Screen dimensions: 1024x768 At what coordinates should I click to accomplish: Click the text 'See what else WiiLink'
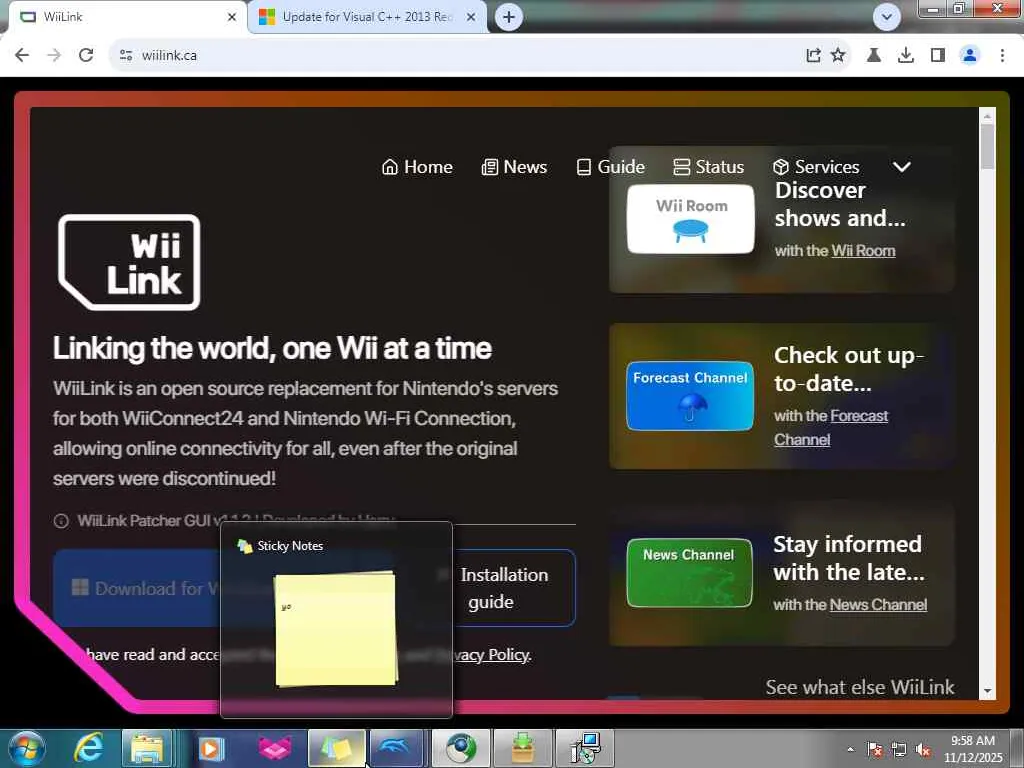[x=859, y=687]
